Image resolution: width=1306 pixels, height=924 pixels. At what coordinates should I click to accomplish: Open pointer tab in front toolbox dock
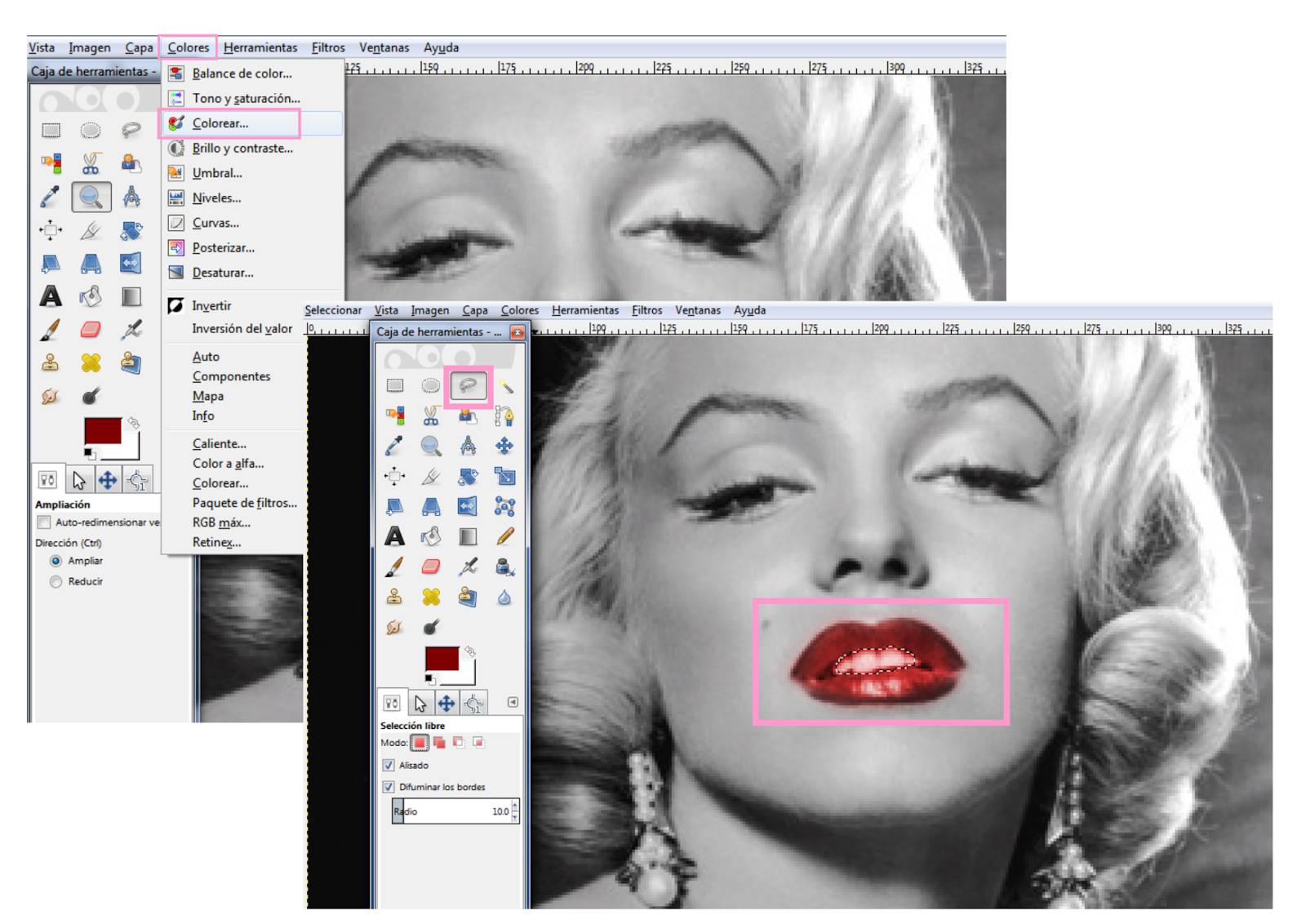tap(420, 703)
